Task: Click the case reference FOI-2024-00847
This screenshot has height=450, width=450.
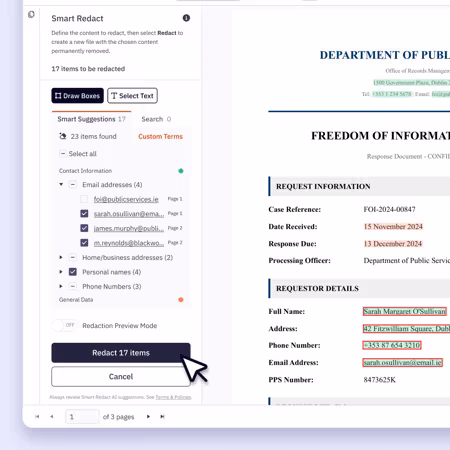Action: pos(389,209)
